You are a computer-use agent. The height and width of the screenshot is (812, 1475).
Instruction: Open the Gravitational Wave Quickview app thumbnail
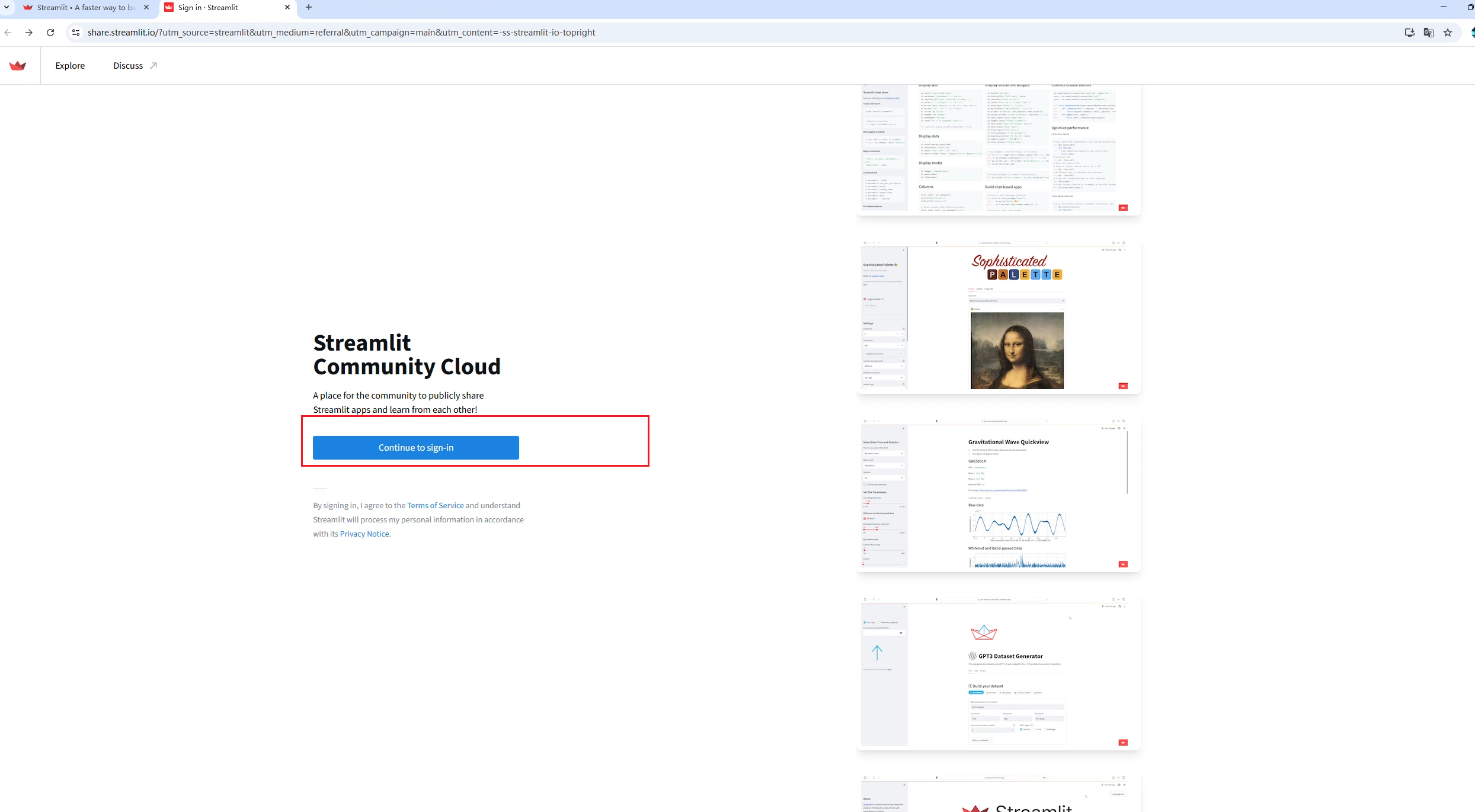coord(999,495)
